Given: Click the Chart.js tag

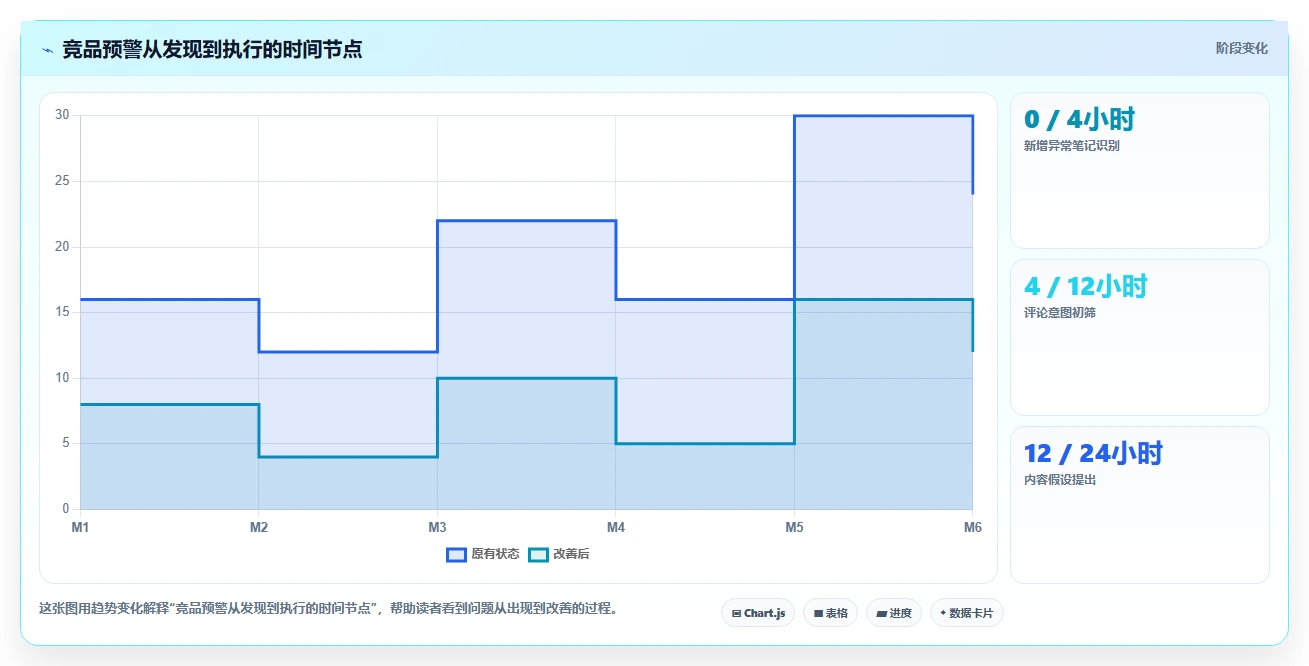Looking at the screenshot, I should pyautogui.click(x=758, y=613).
